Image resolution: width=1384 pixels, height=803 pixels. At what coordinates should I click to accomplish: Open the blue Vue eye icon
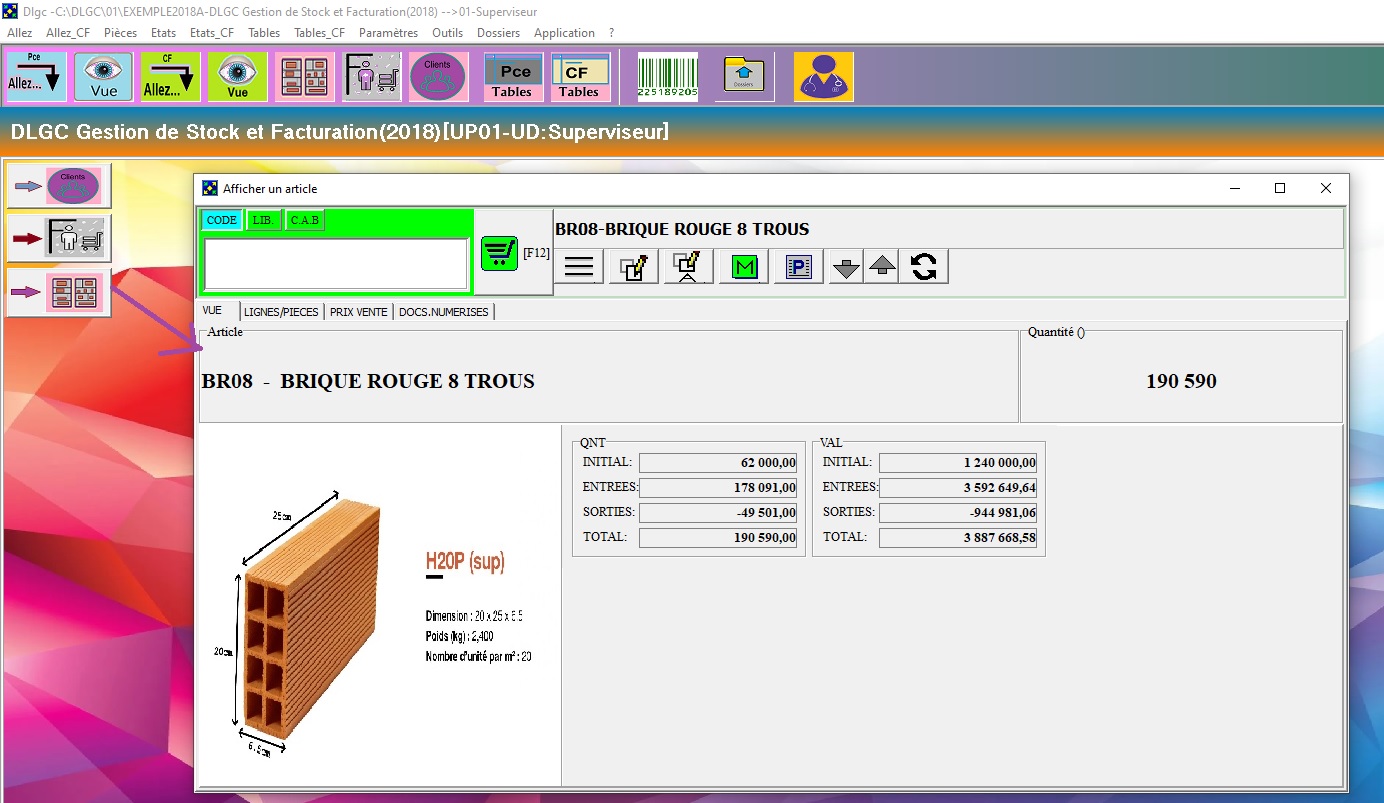[x=103, y=77]
